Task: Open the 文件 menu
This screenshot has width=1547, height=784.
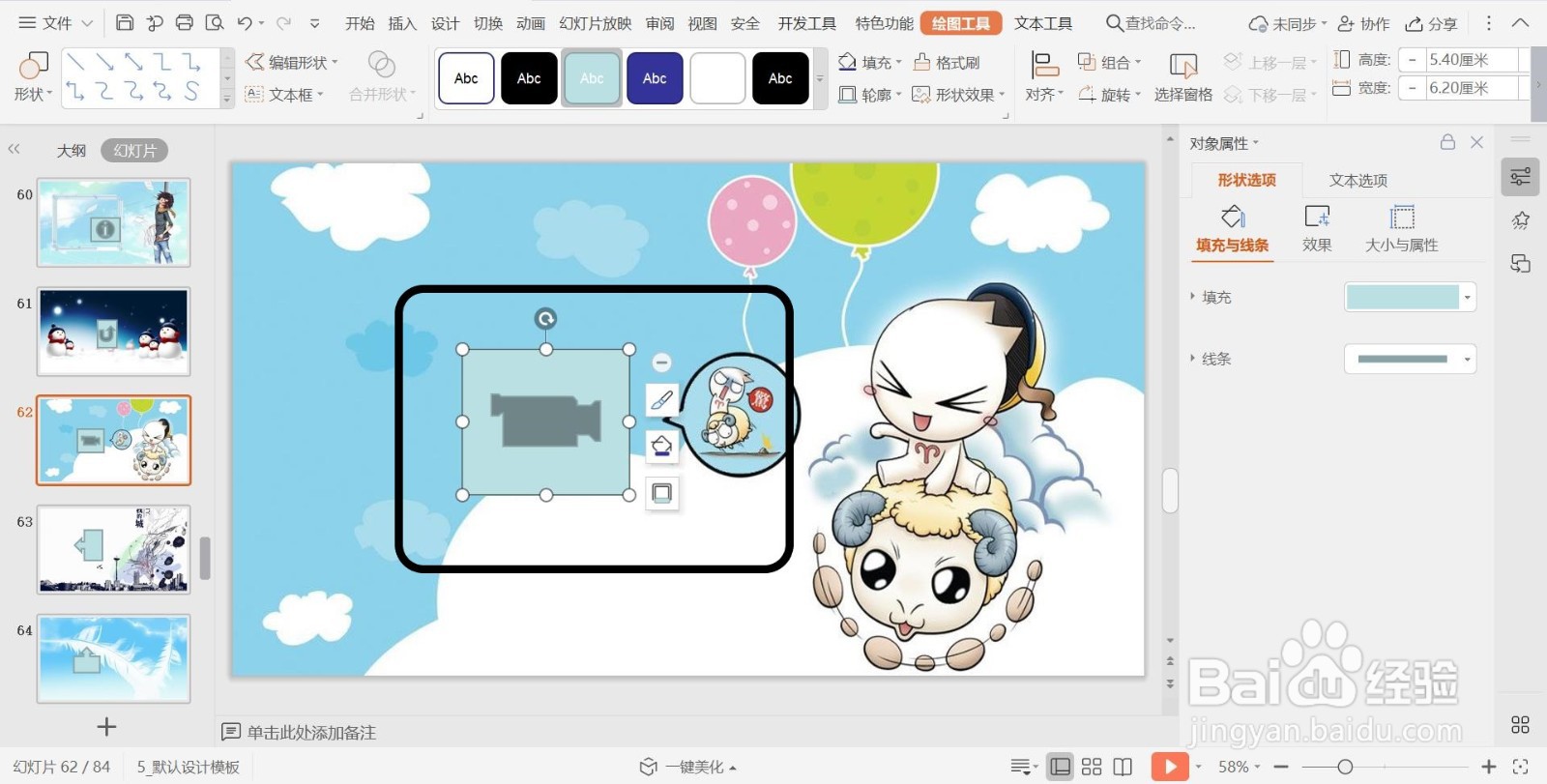Action: coord(55,22)
